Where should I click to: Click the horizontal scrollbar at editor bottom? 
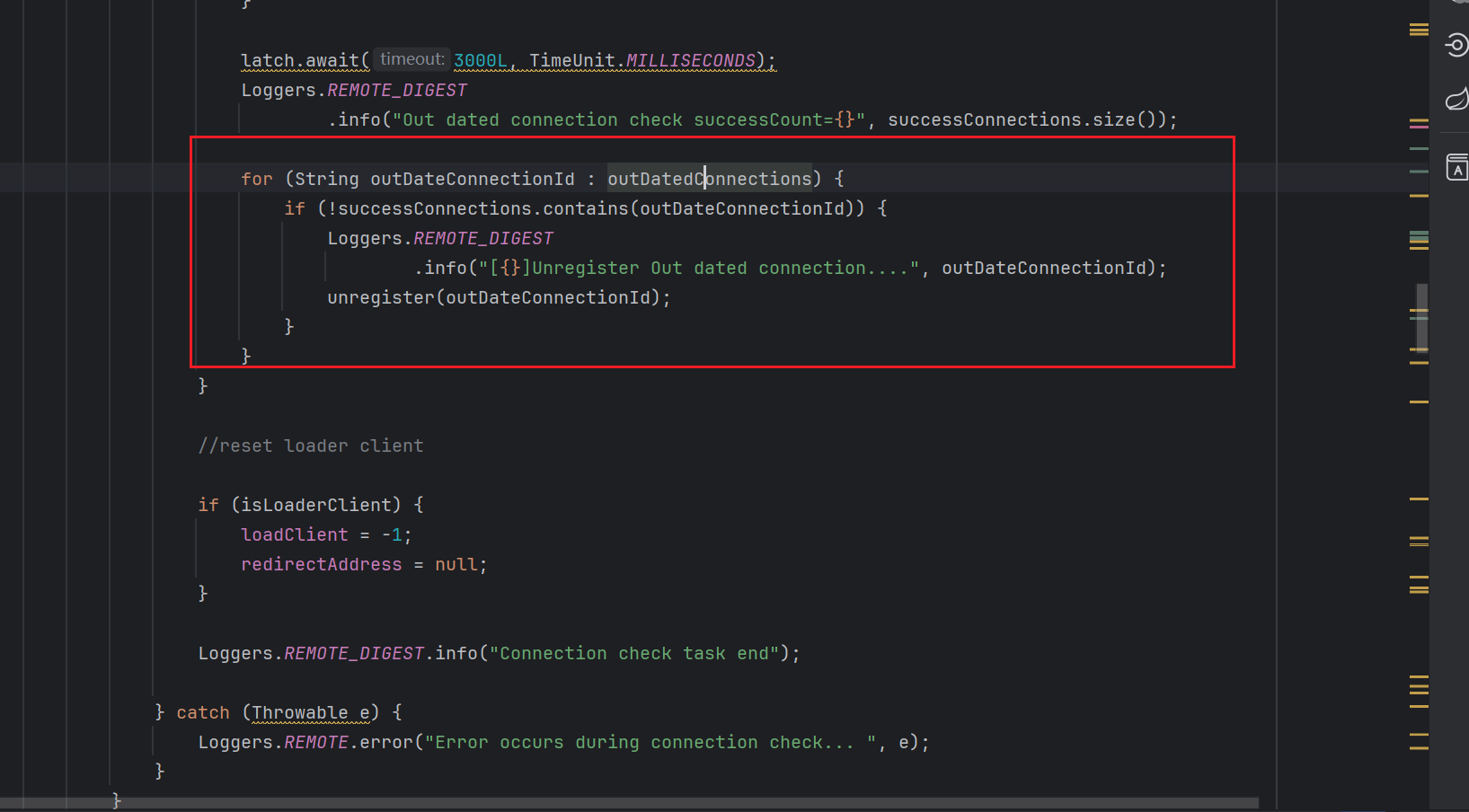(629, 802)
